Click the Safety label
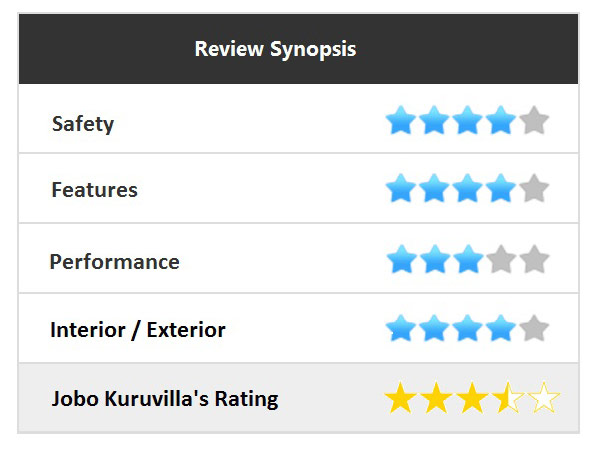The height and width of the screenshot is (450, 600). (x=83, y=124)
